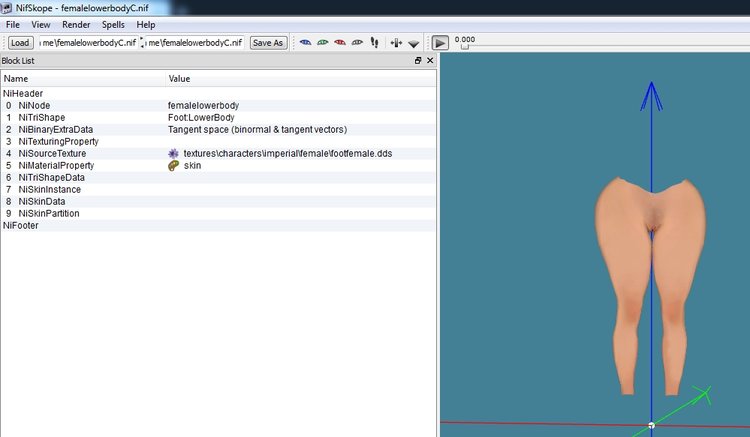750x437 pixels.
Task: Click the material palette icon beside skin
Action: (173, 165)
